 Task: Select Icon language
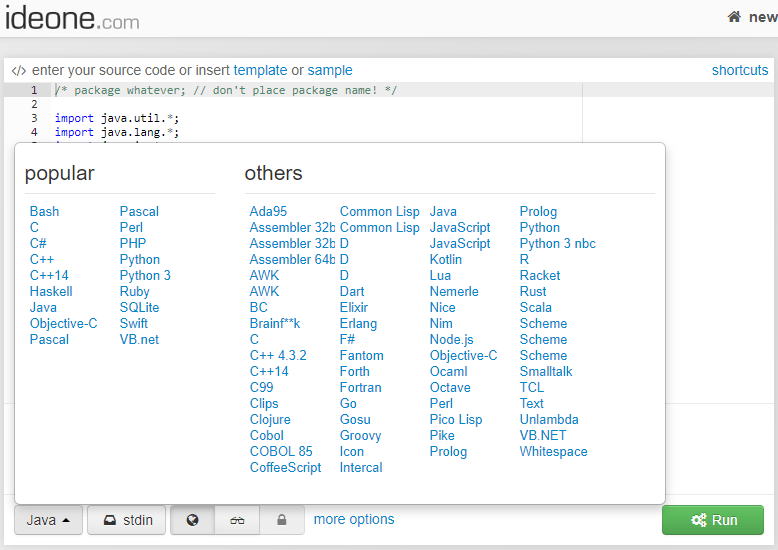(352, 451)
